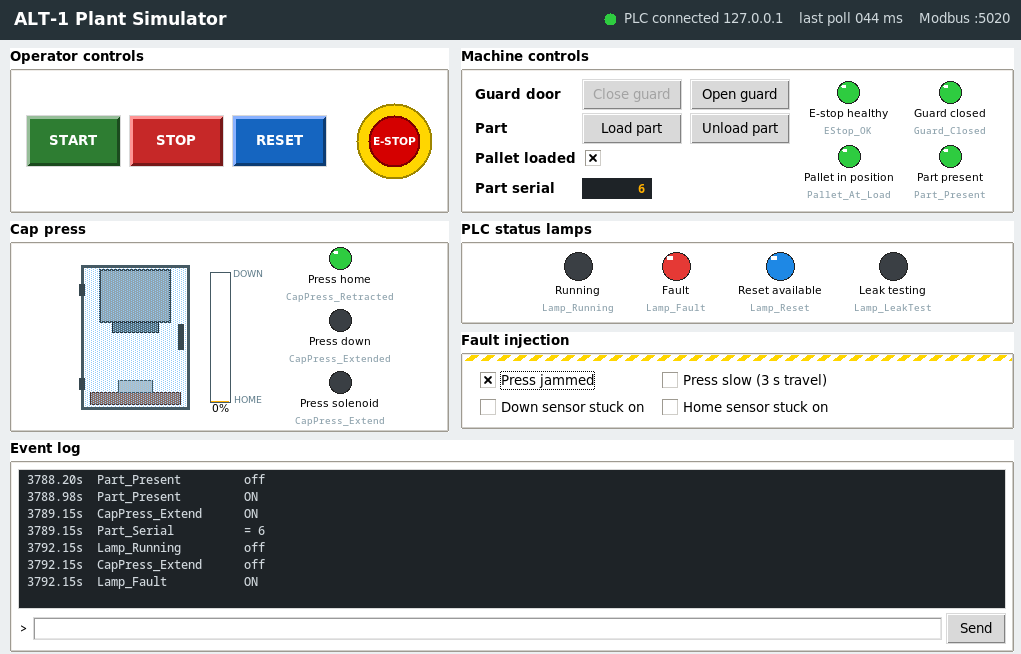Click the Pallet_At_Load tag label
This screenshot has width=1021, height=654.
(848, 195)
